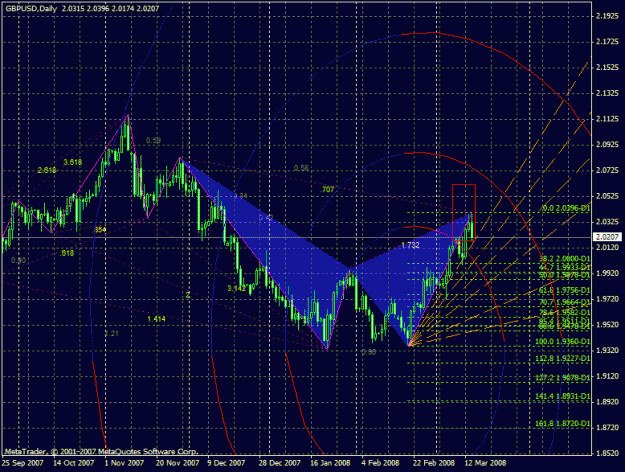Viewport: 625px width, 472px height.
Task: Click the 22 Feb 2008 date label
Action: point(434,463)
